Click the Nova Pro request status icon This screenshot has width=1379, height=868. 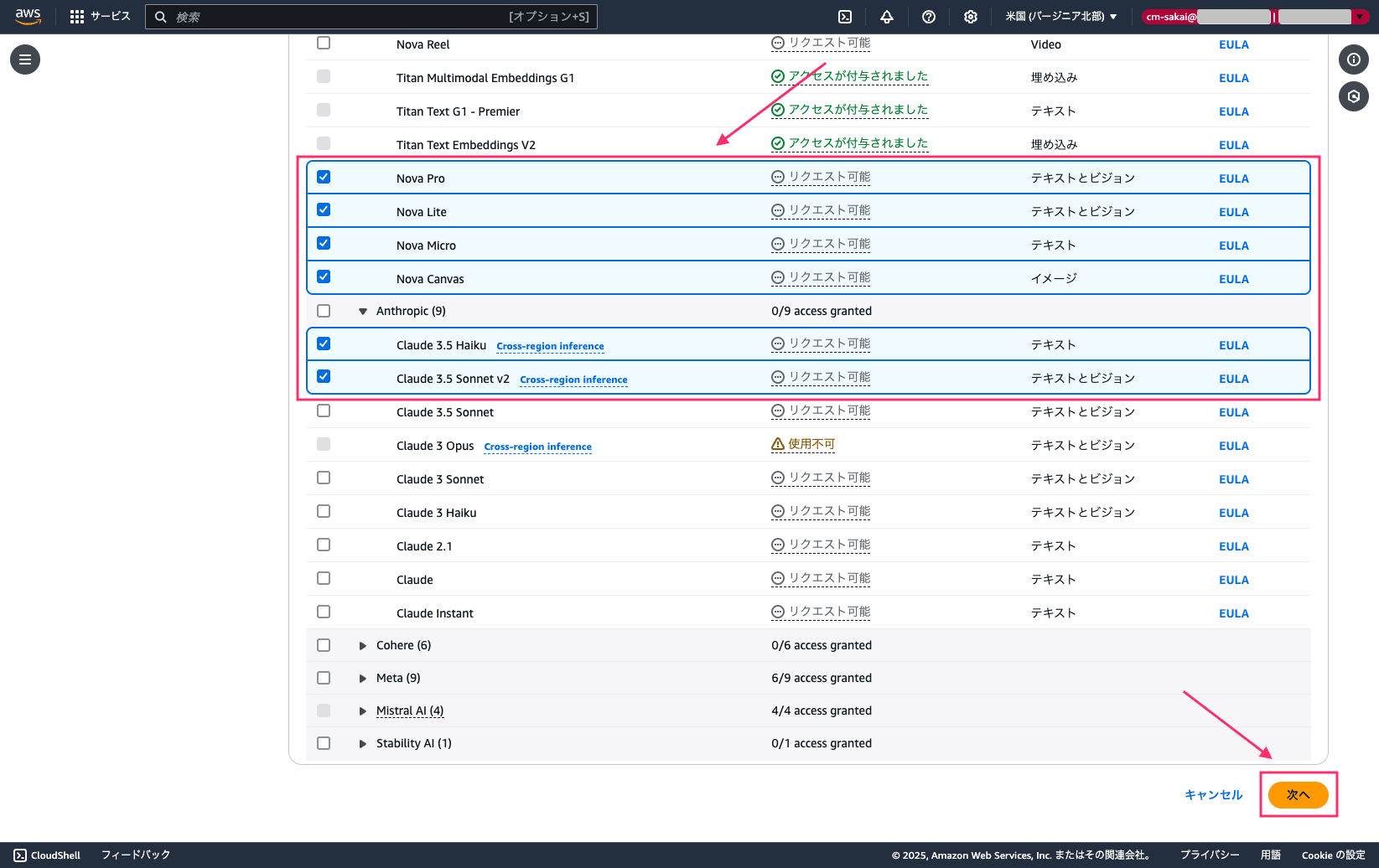click(x=778, y=178)
